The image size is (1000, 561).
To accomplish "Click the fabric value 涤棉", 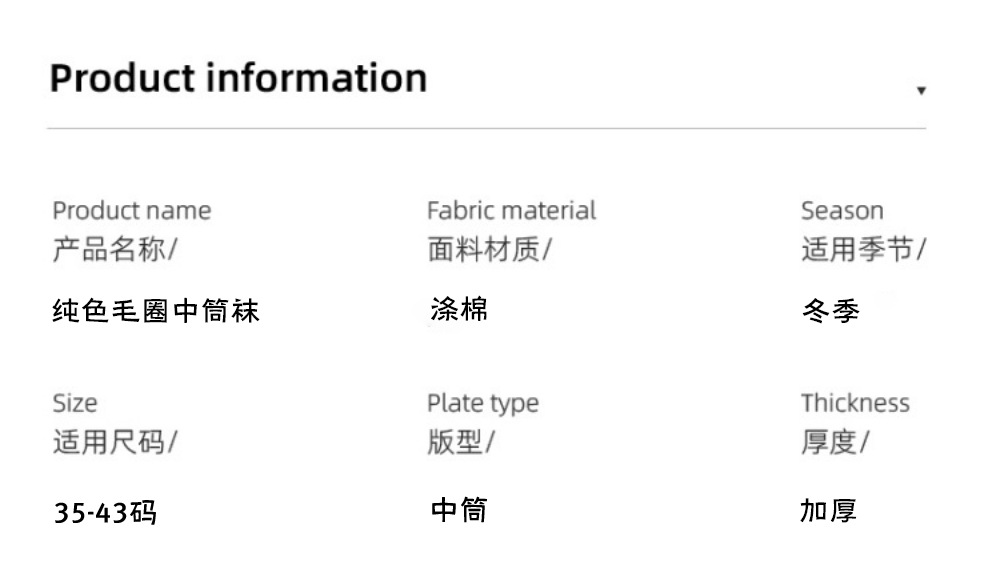I will click(459, 310).
